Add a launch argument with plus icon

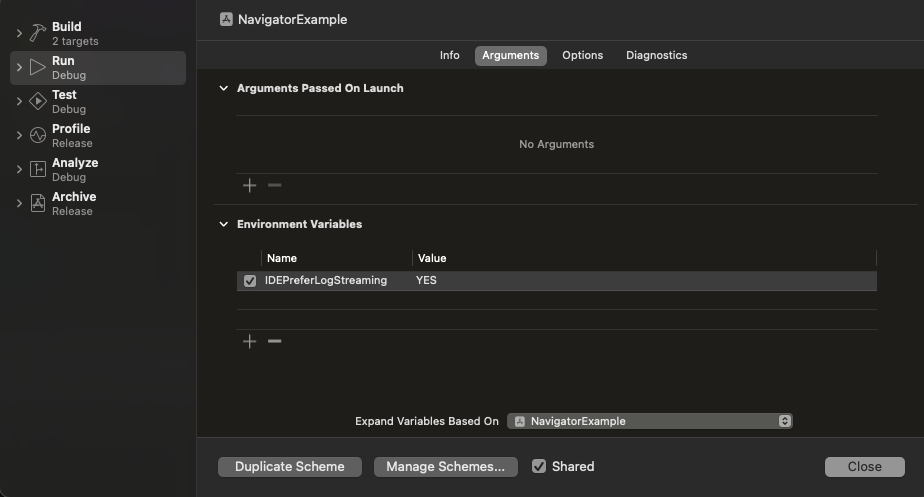click(x=249, y=186)
